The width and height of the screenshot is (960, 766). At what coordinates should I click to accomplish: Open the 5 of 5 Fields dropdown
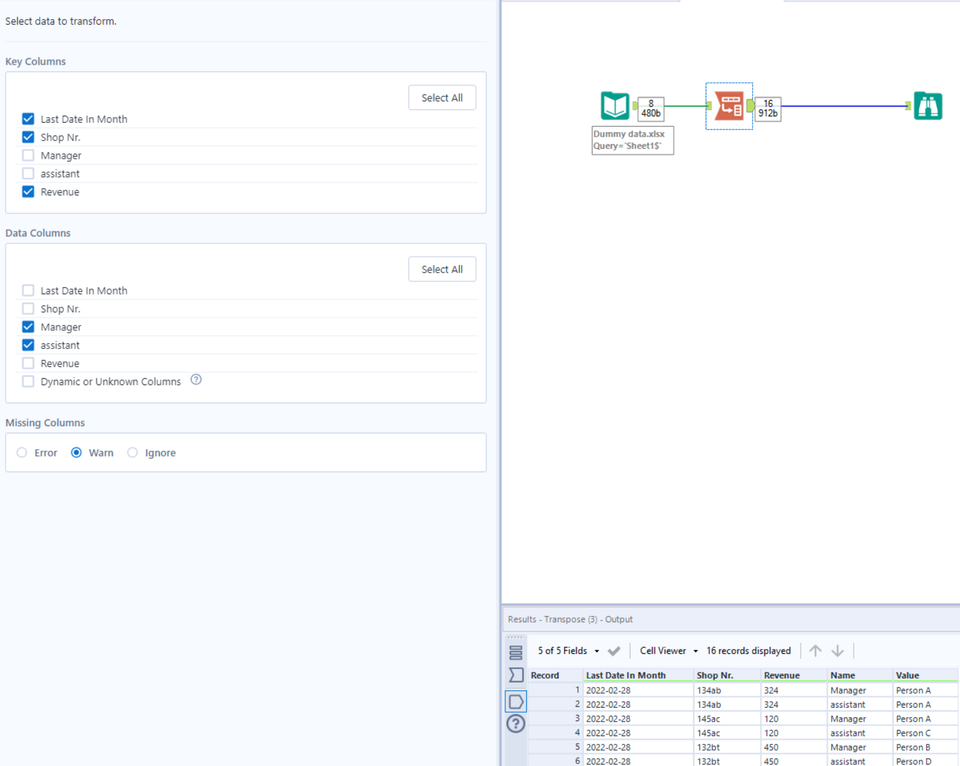coord(568,651)
